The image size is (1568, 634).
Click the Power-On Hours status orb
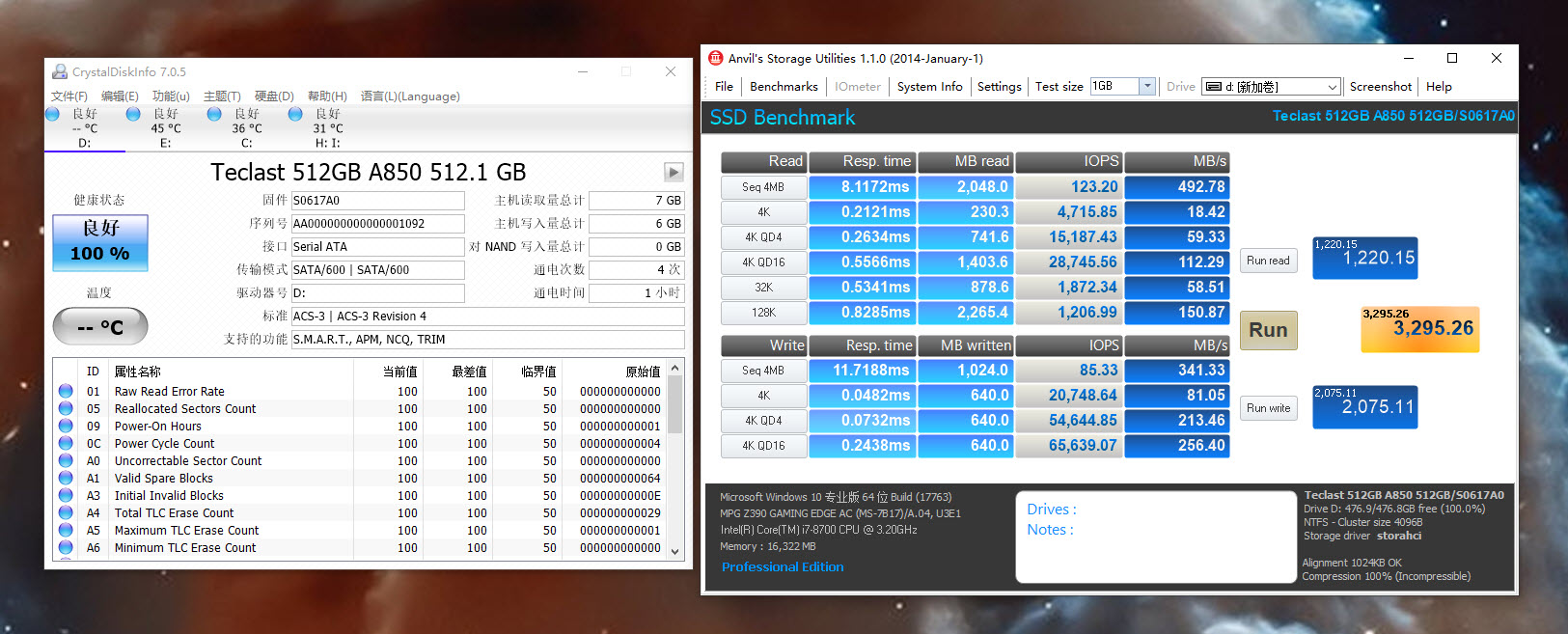[x=66, y=427]
